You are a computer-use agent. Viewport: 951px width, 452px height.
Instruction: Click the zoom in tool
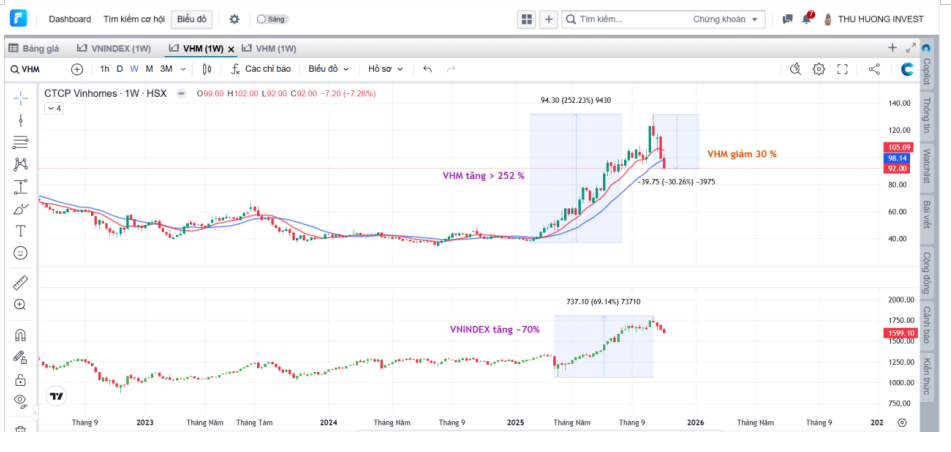(x=20, y=304)
